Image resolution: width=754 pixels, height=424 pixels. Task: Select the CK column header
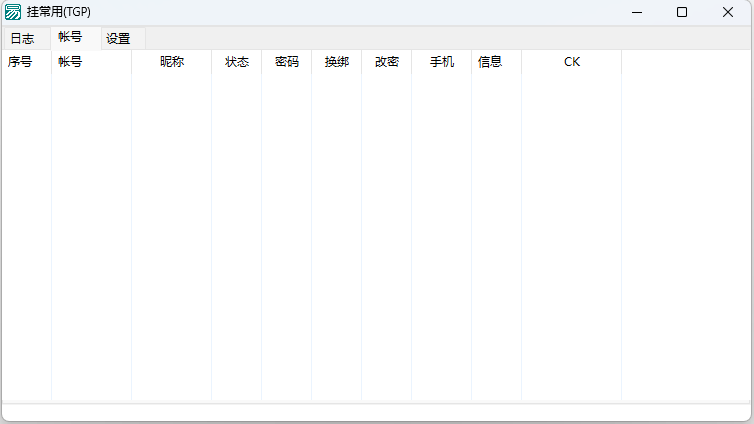[572, 62]
